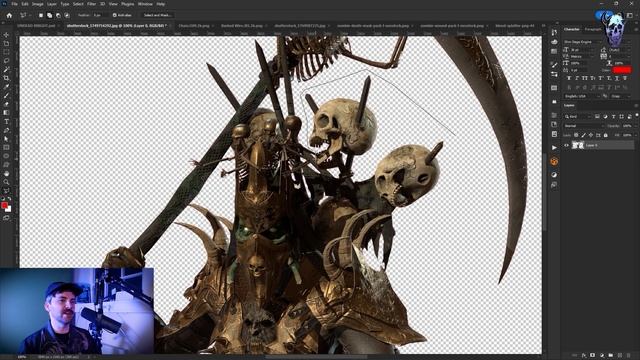Click the red text Color swatch
The width and height of the screenshot is (640, 360).
(622, 70)
